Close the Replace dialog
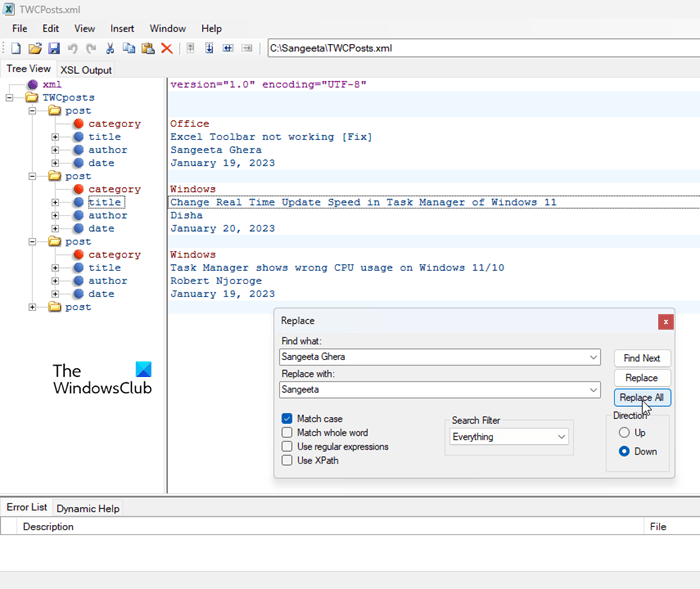 (666, 322)
